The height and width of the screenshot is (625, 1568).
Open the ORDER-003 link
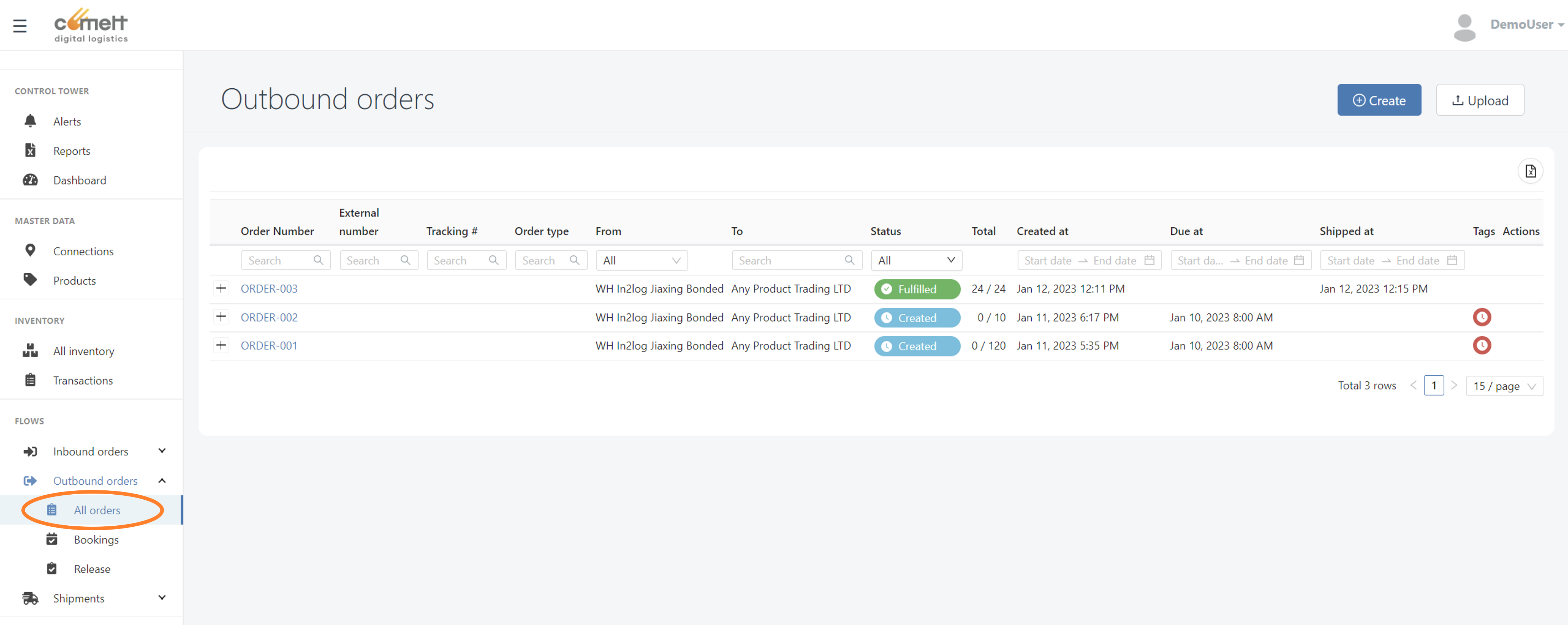tap(268, 288)
